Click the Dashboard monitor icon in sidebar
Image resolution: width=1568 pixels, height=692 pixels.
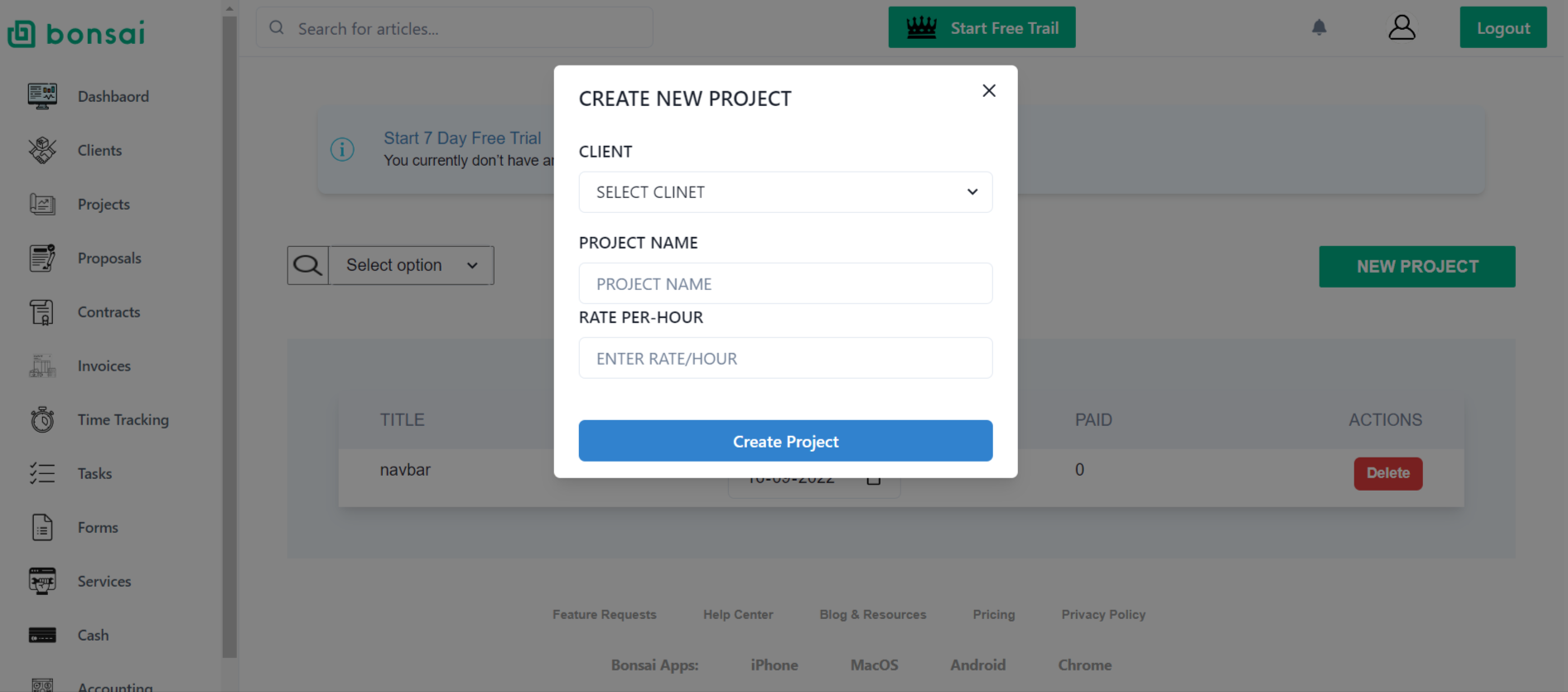click(42, 96)
